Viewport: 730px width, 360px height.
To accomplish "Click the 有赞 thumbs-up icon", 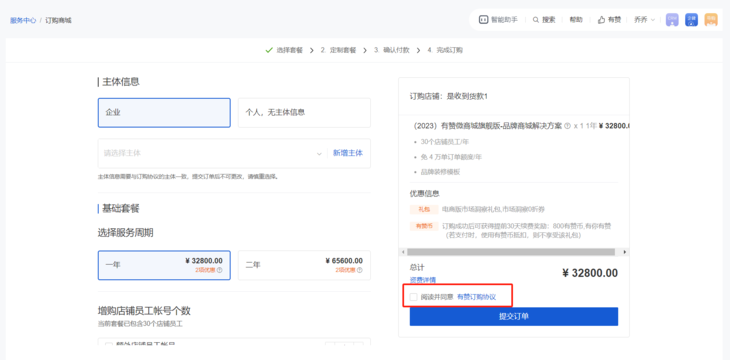I will click(x=601, y=20).
